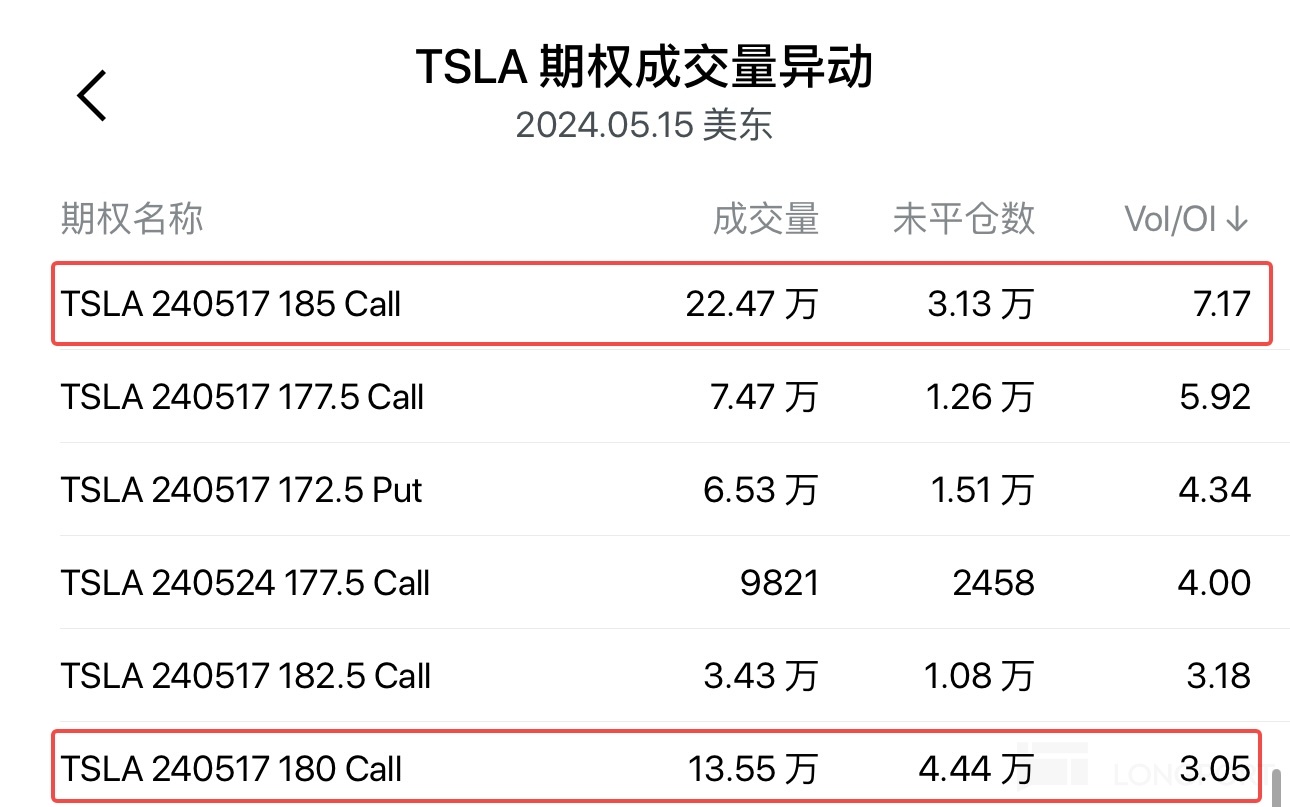This screenshot has height=807, width=1290.
Task: Open TSLA 240517 180 Call row
Action: click(x=232, y=769)
